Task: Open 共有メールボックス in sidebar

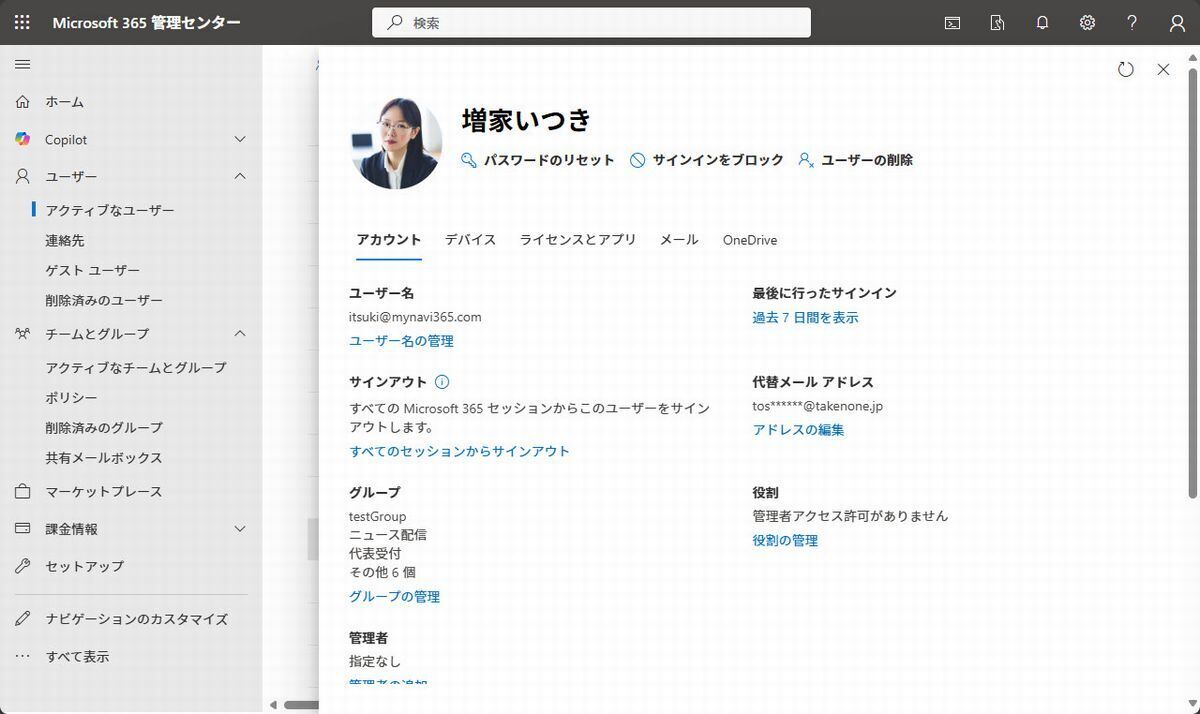Action: 104,457
